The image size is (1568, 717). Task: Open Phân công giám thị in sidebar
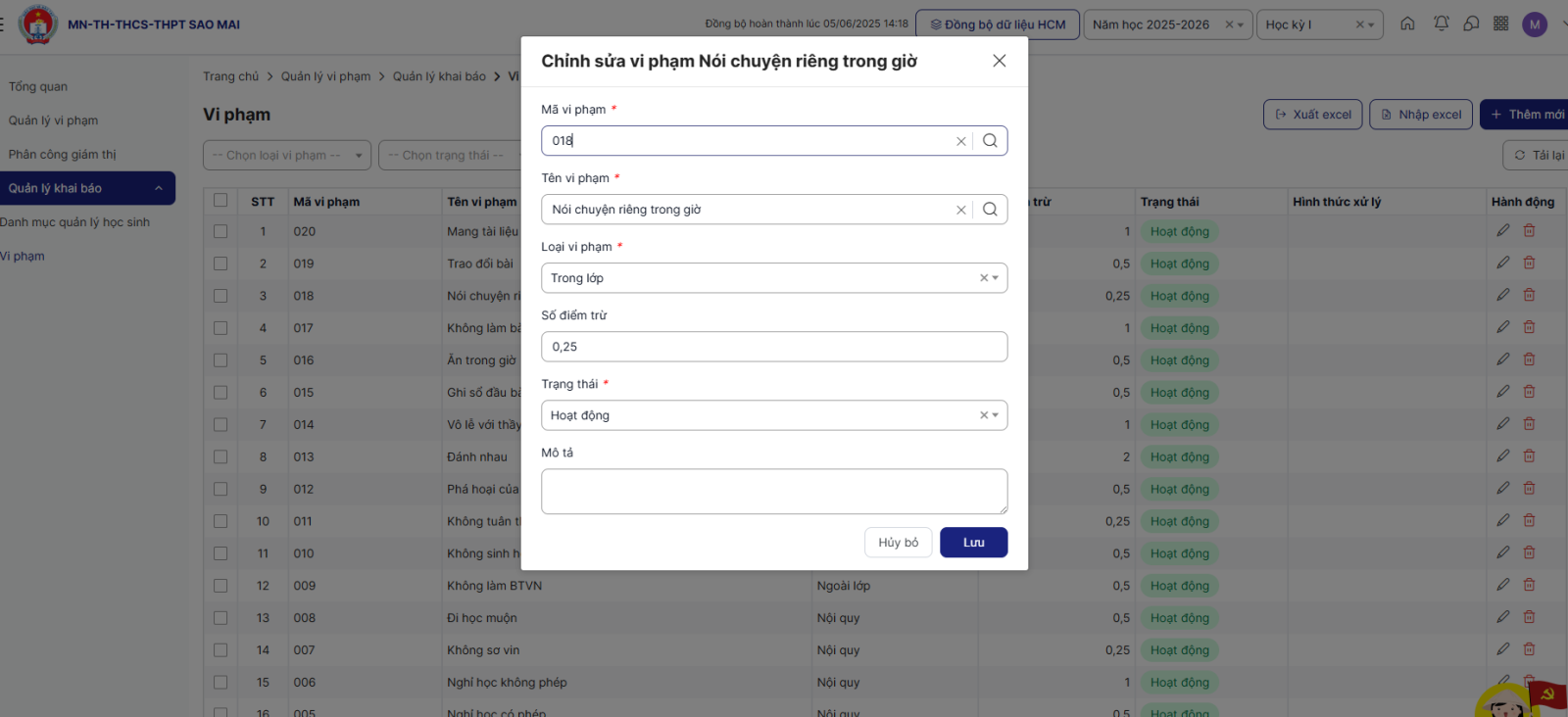pos(62,155)
